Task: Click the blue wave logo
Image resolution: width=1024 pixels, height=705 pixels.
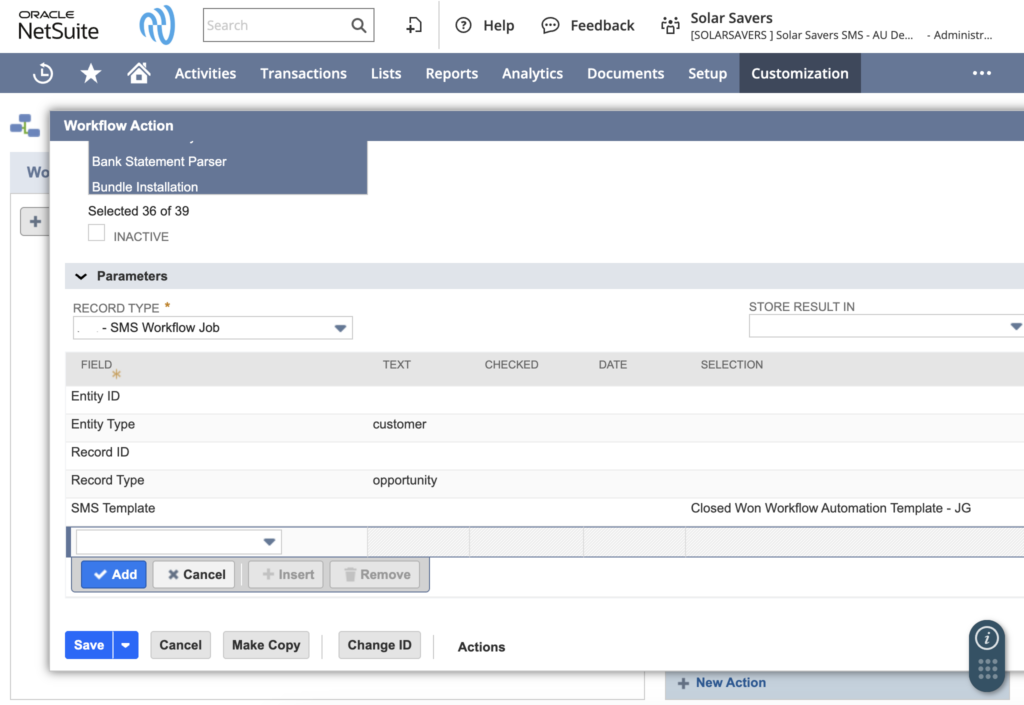Action: click(157, 25)
